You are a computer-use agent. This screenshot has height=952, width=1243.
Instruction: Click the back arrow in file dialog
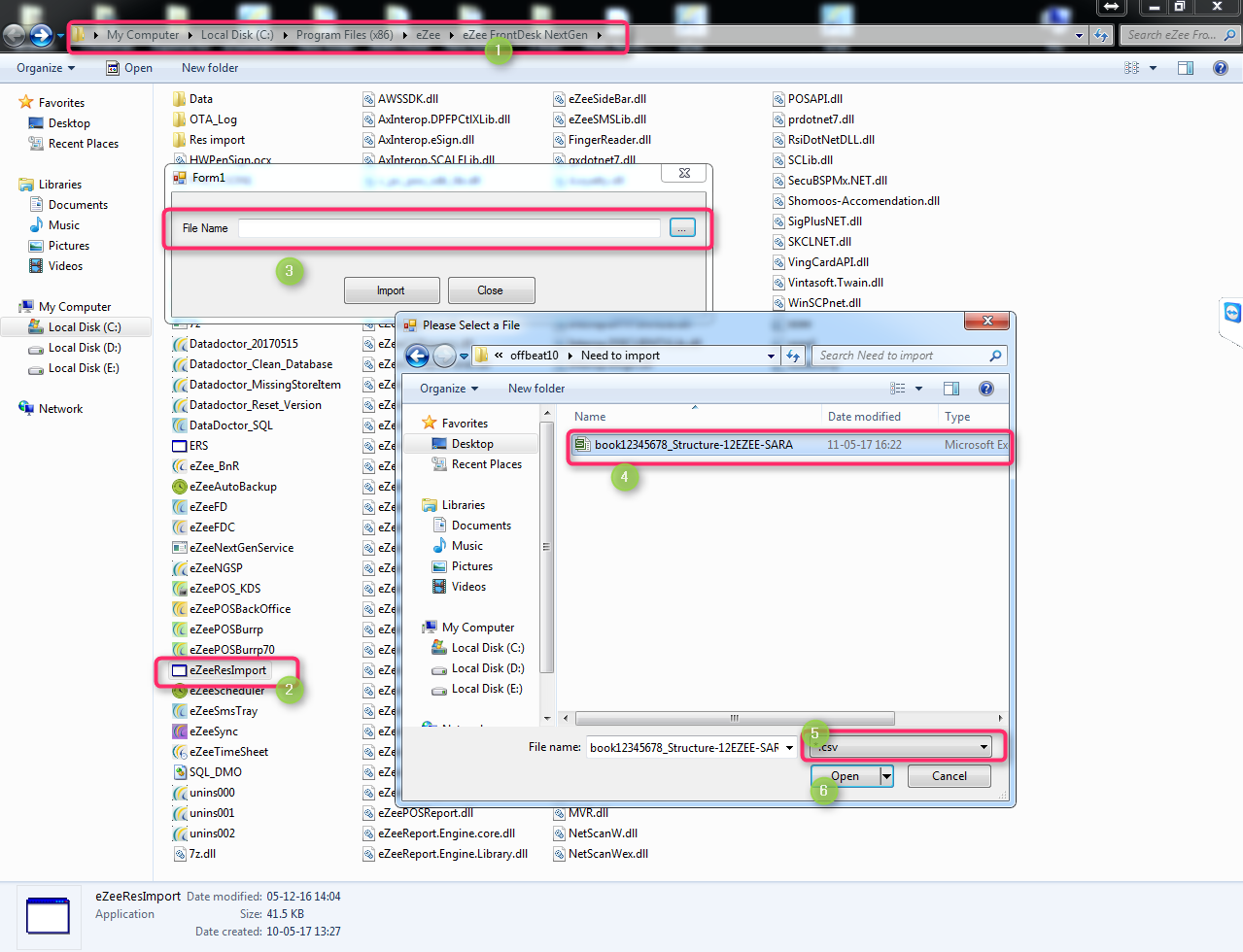point(418,356)
